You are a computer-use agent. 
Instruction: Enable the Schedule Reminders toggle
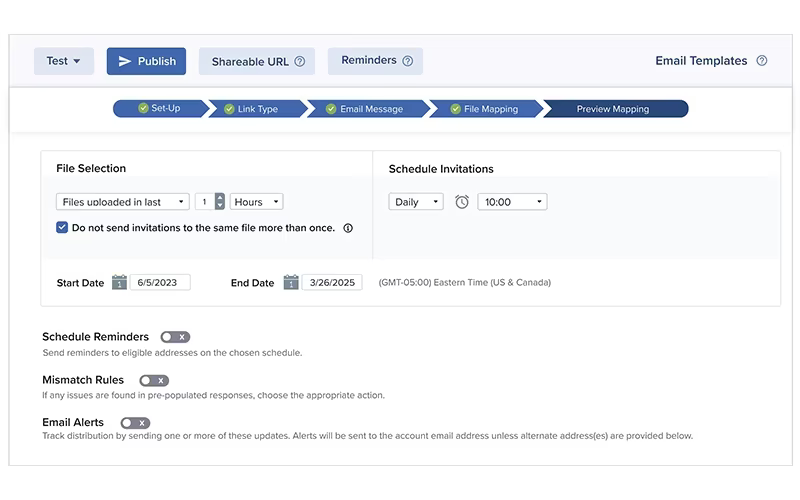coord(175,337)
